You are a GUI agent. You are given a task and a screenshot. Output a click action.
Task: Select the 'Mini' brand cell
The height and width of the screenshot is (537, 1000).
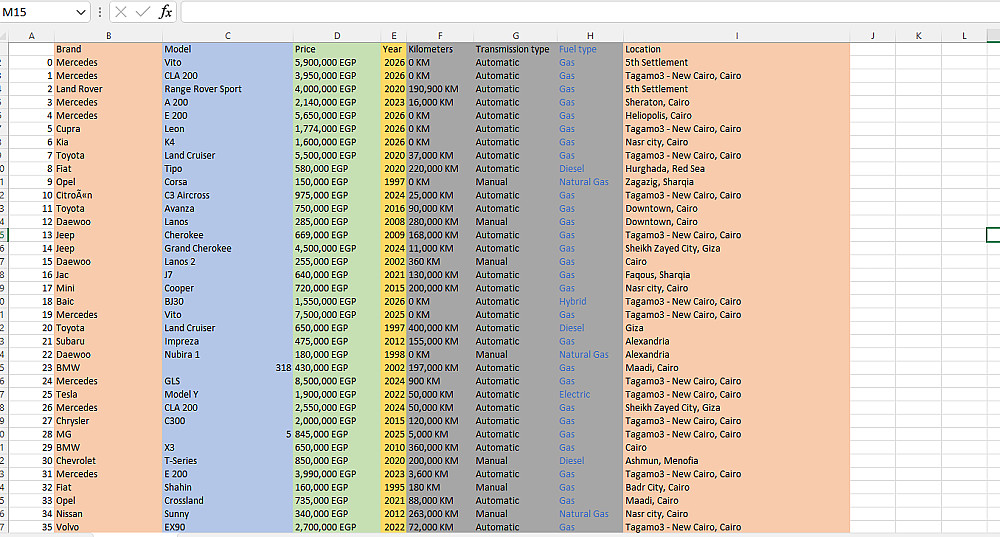click(108, 288)
